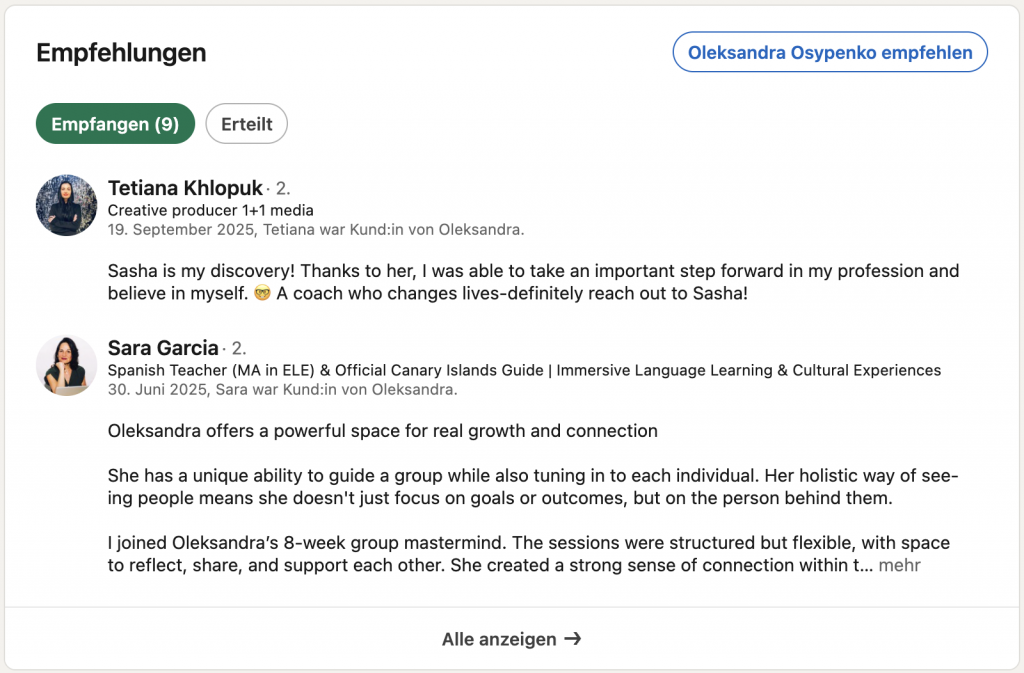Click the '2.' degree badge next to Tetiana Khlopuk

(283, 189)
